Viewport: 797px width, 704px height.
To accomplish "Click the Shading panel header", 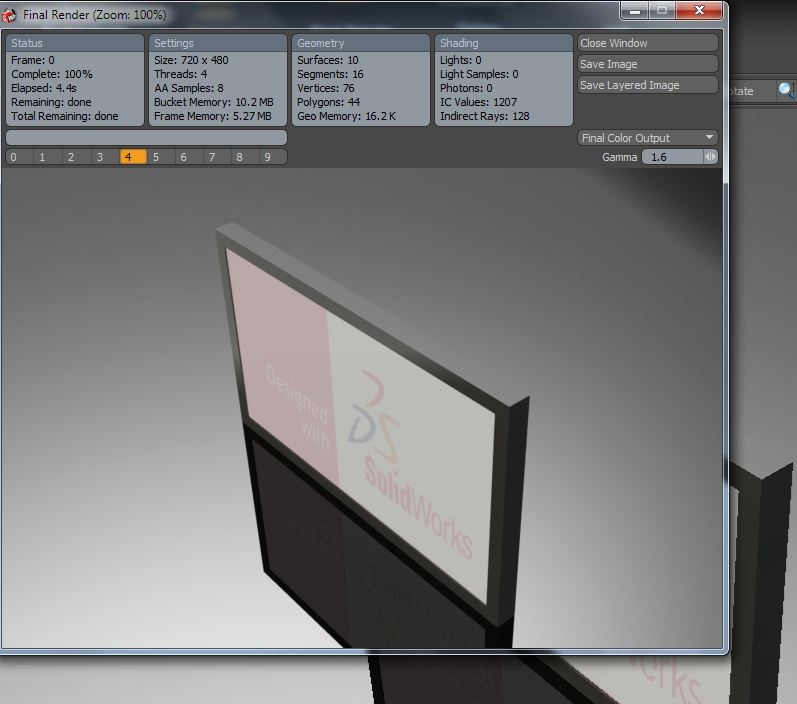I will point(504,43).
